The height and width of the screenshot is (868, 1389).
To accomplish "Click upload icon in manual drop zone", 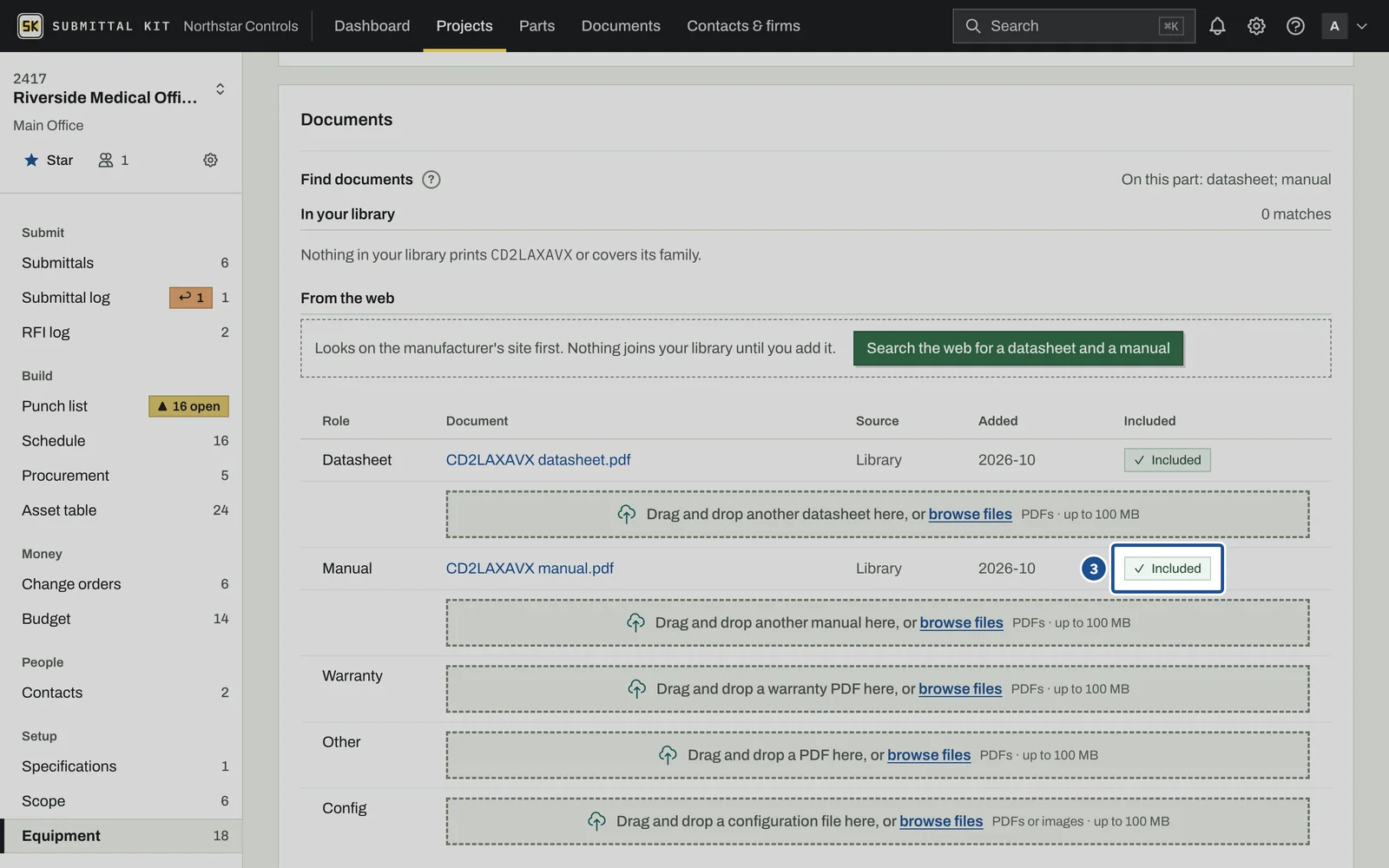I will tap(635, 622).
